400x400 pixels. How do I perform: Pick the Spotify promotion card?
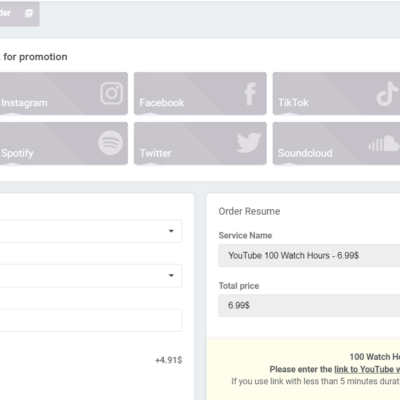coord(64,143)
